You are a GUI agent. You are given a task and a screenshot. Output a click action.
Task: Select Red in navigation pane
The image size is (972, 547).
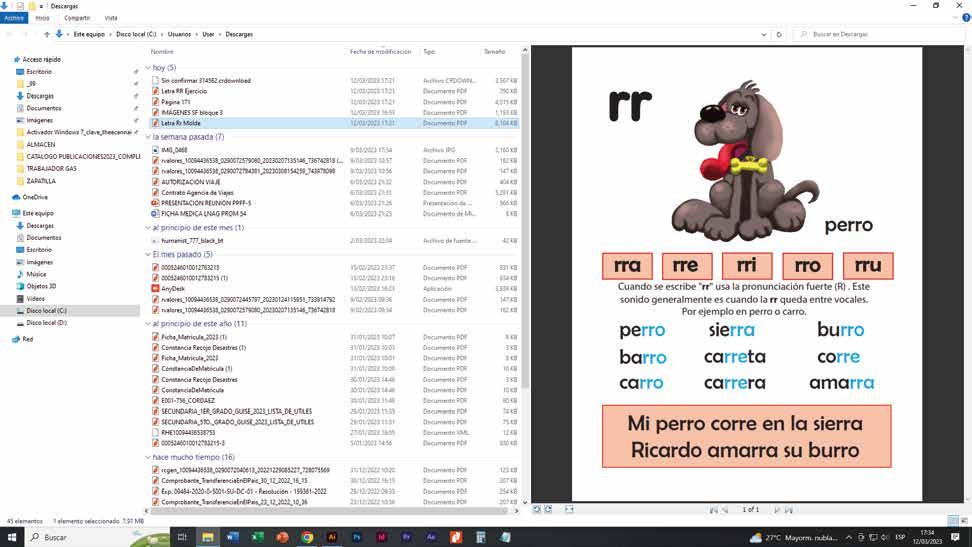[x=27, y=339]
